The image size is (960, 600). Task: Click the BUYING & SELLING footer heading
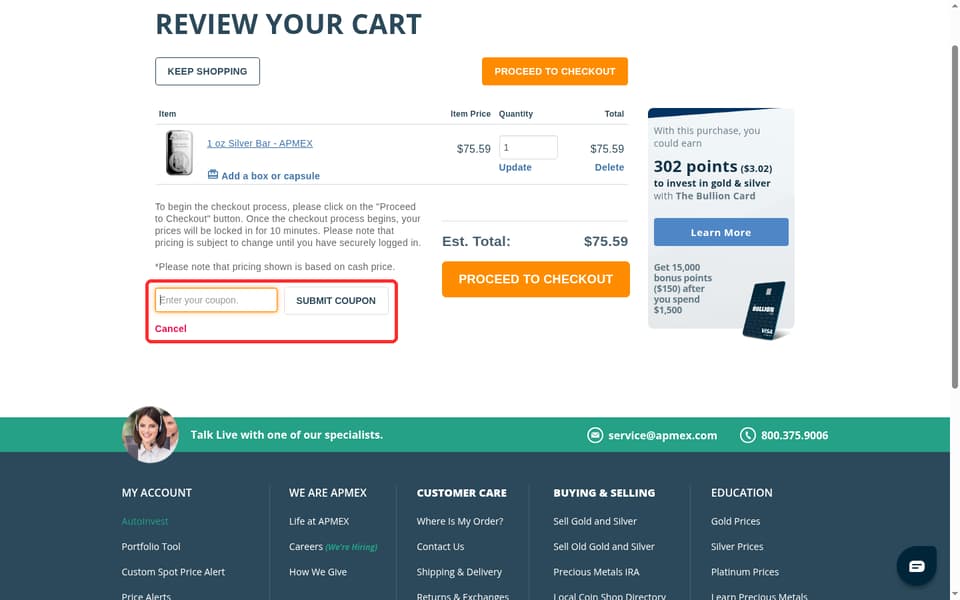point(604,493)
